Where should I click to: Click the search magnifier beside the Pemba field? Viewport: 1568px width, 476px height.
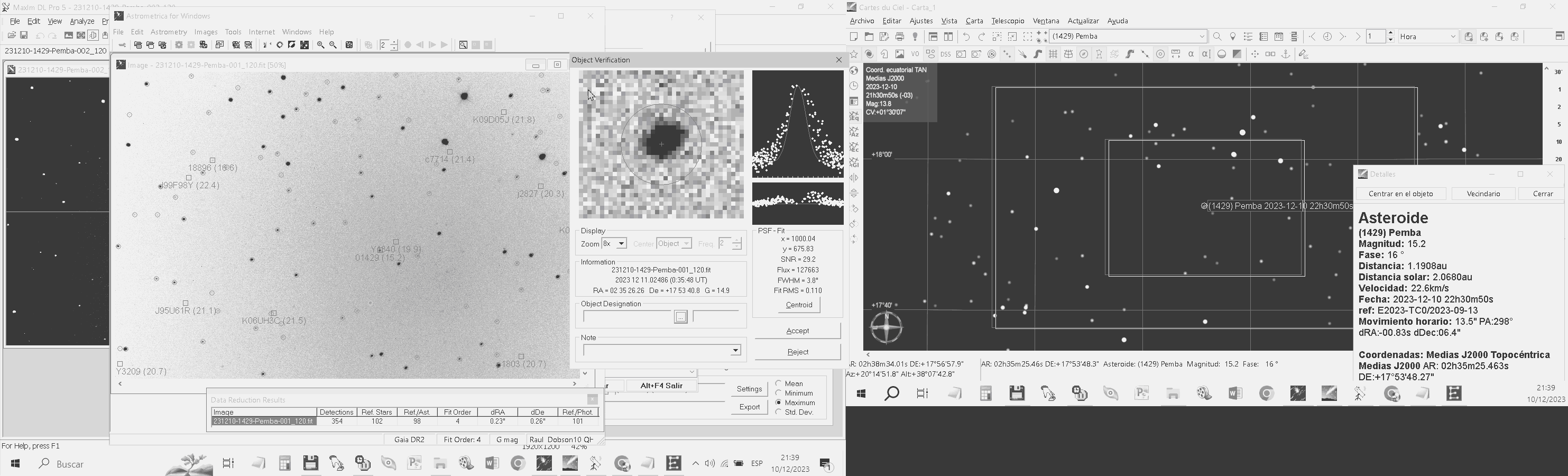coord(1217,36)
